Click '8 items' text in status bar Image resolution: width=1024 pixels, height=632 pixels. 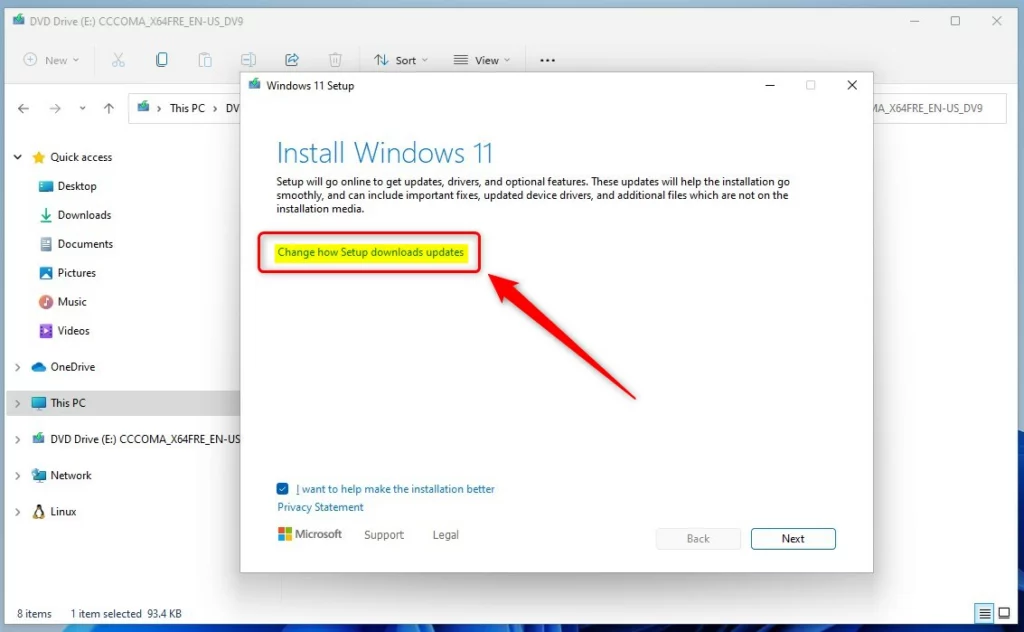(34, 614)
